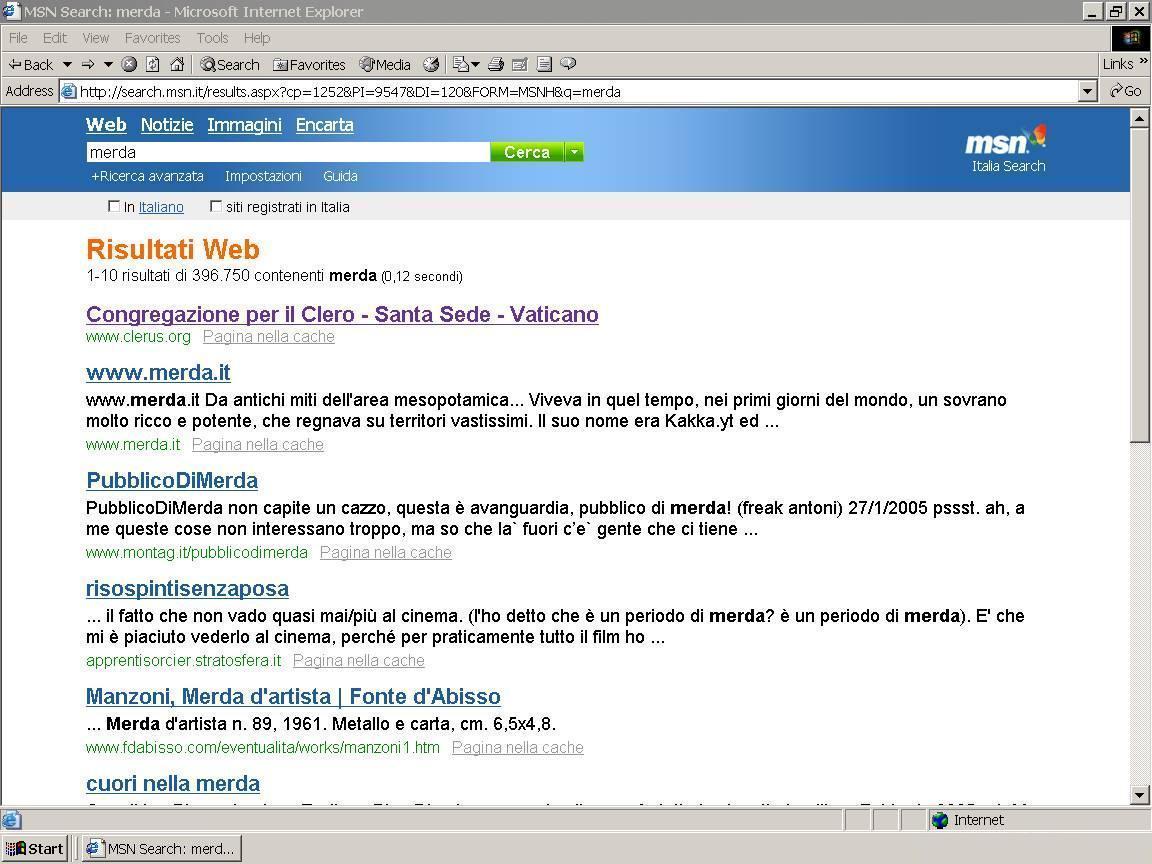Image resolution: width=1152 pixels, height=864 pixels.
Task: Open cached page for www.montag.it/pubblicodimerda
Action: click(x=386, y=552)
